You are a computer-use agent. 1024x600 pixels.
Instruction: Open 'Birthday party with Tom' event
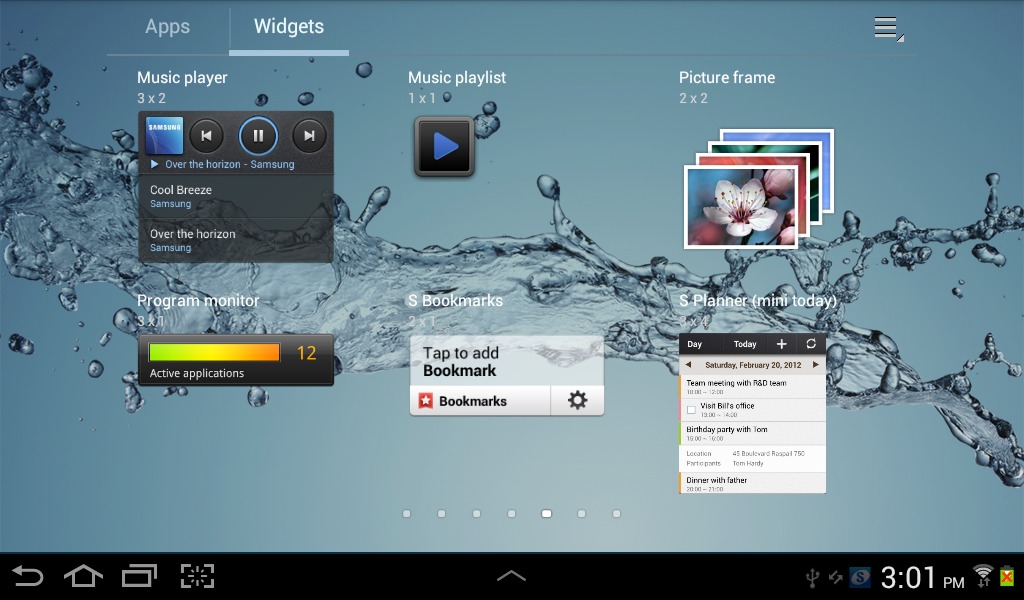click(752, 433)
